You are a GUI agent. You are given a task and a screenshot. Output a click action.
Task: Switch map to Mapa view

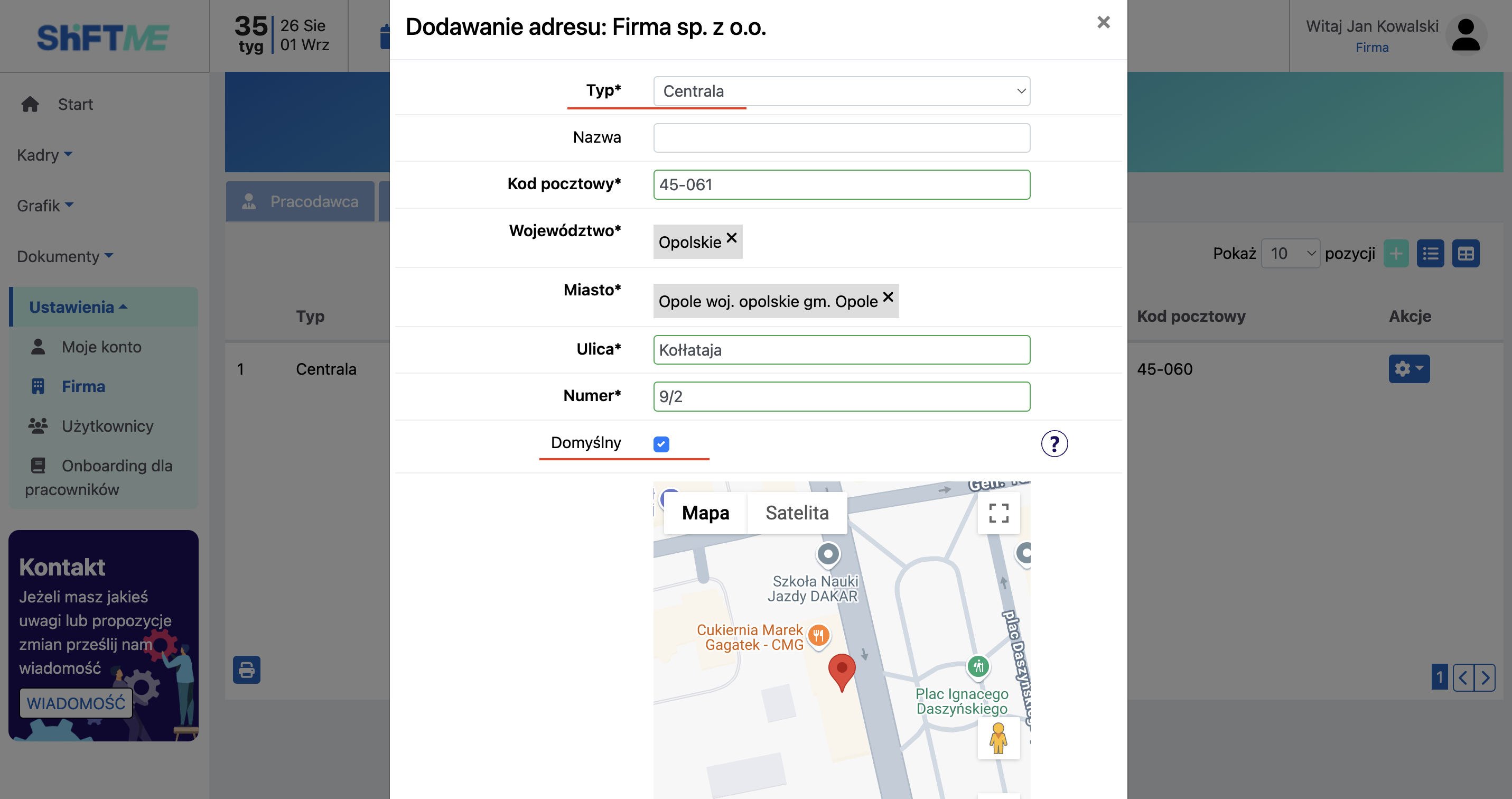pyautogui.click(x=705, y=513)
